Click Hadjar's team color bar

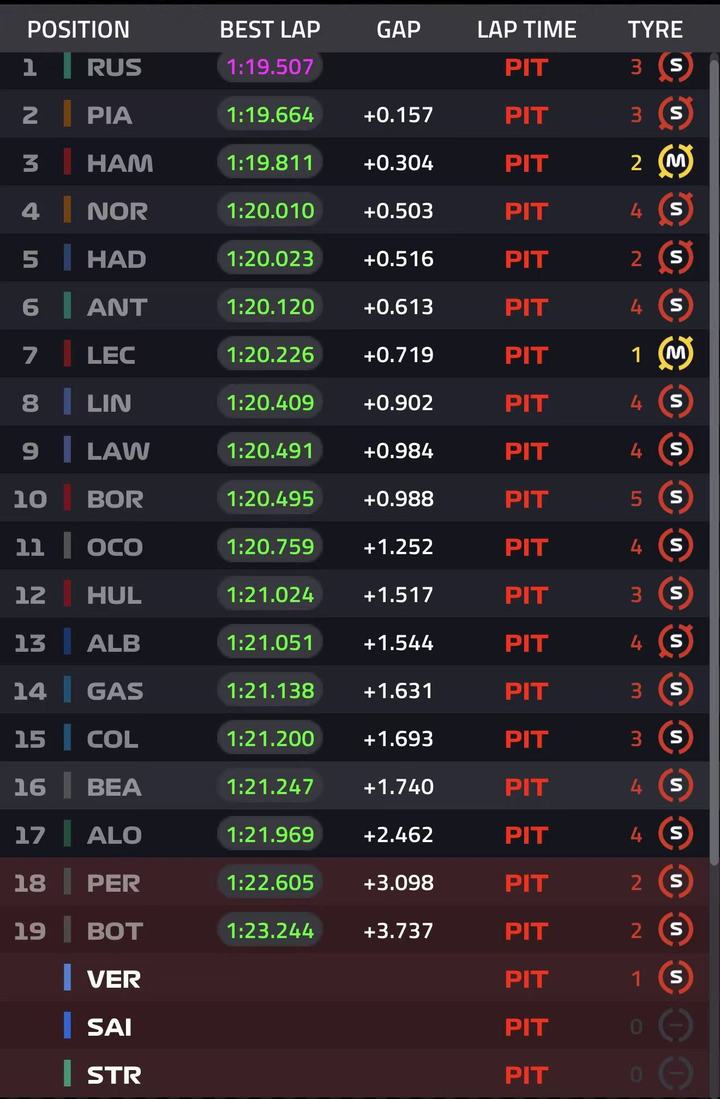point(67,259)
